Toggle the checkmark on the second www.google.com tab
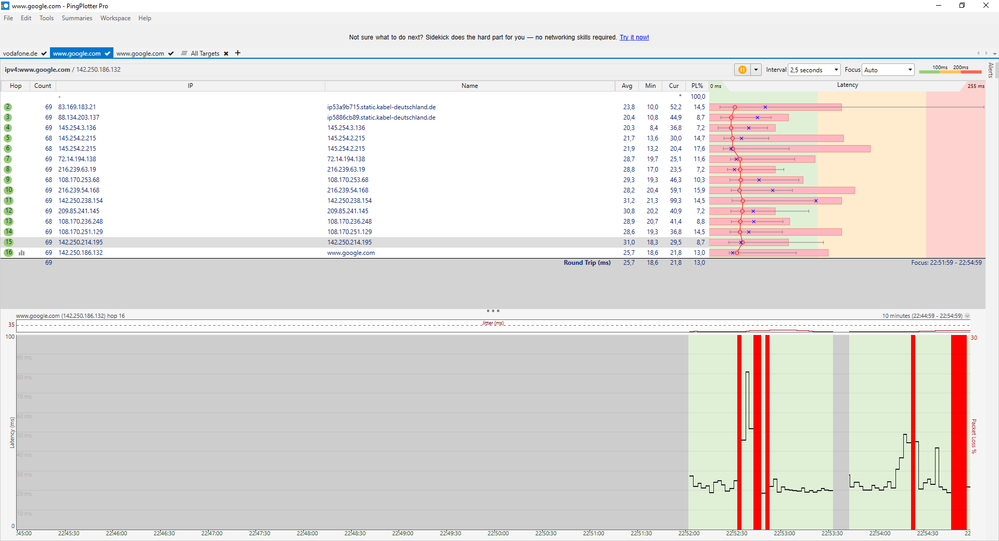This screenshot has width=999, height=541. (171, 54)
